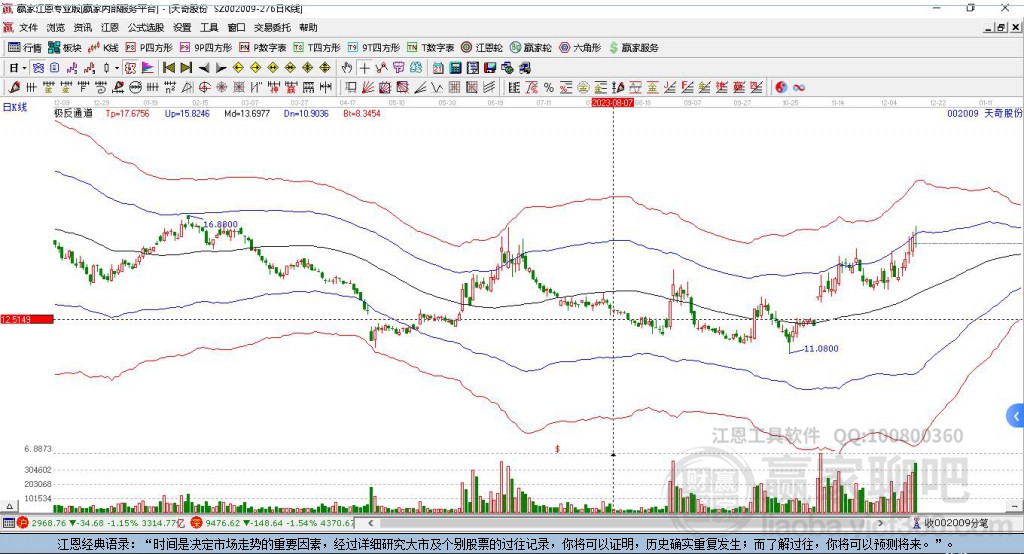The width and height of the screenshot is (1024, 554).
Task: Click the 002009 天奇股份 stock name
Action: tap(985, 113)
